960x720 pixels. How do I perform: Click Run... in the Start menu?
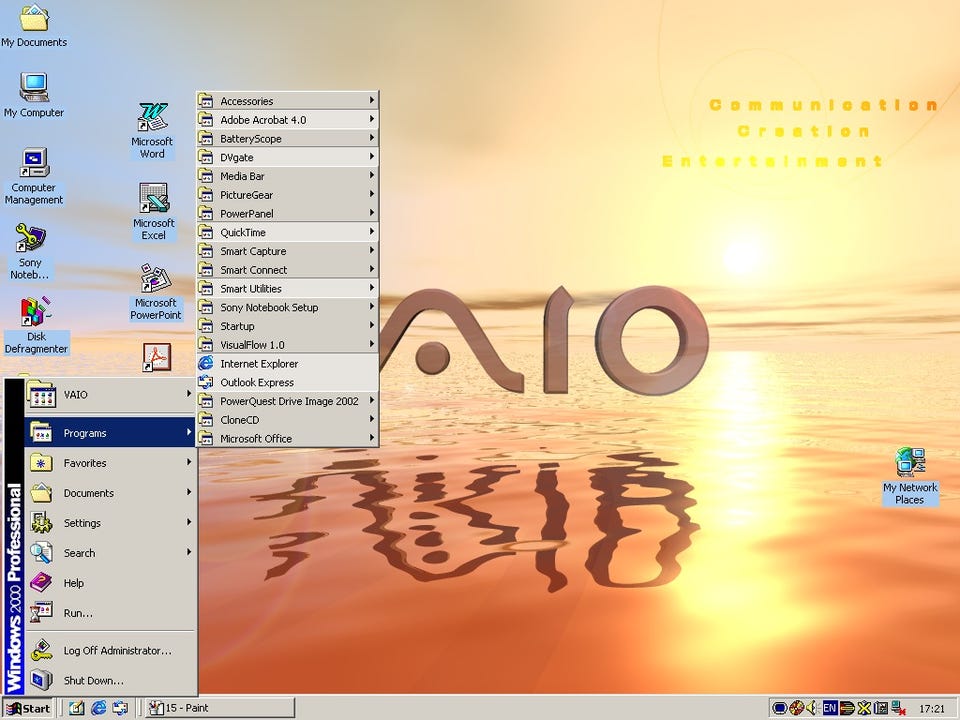110,613
